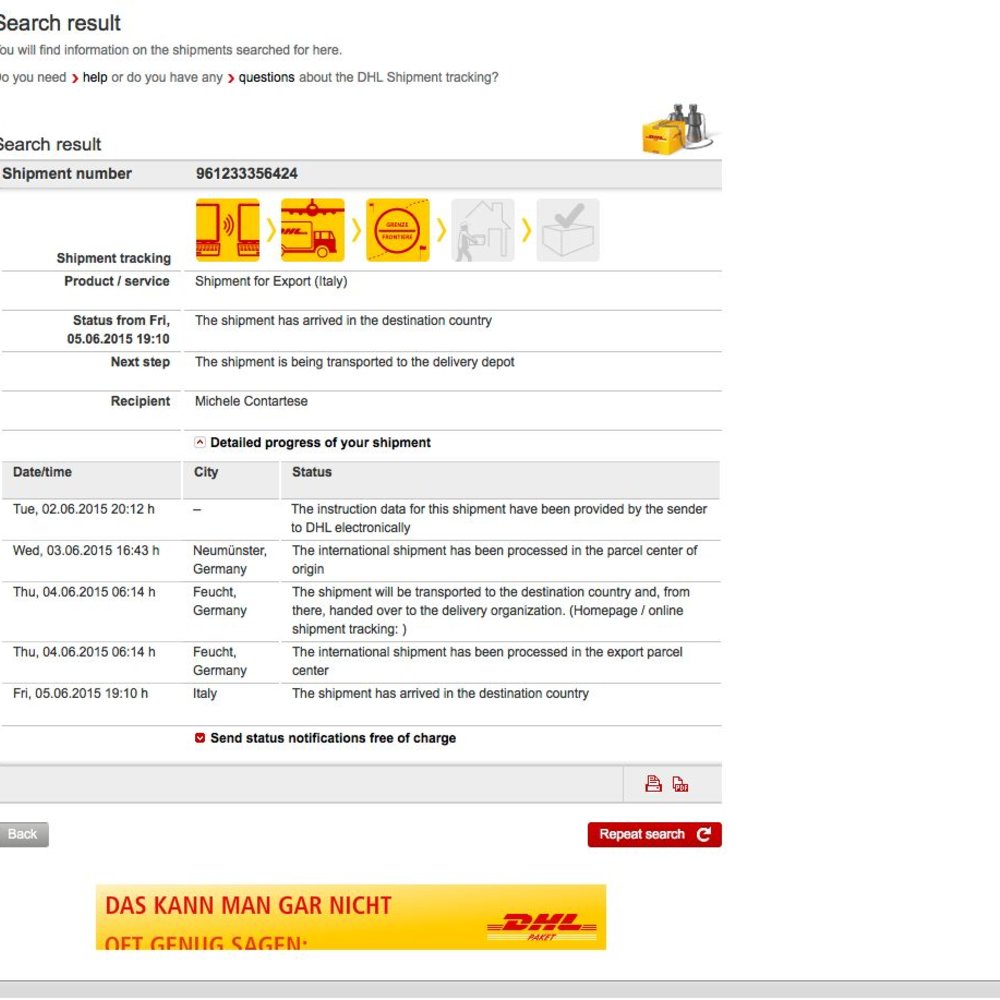
Task: Click the package with binoculars icon
Action: point(679,129)
